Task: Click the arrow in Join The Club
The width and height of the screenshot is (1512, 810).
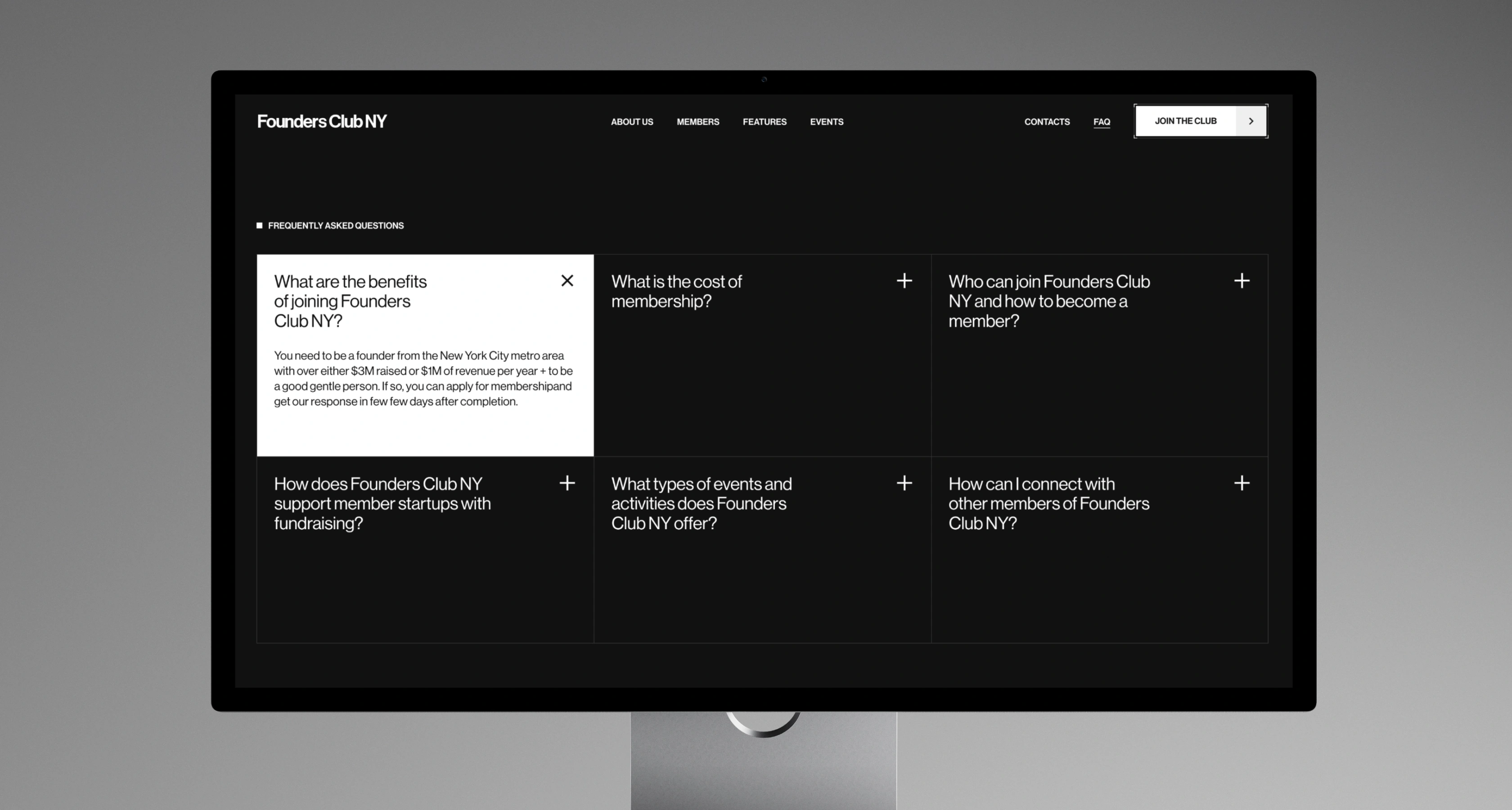Action: (x=1251, y=121)
